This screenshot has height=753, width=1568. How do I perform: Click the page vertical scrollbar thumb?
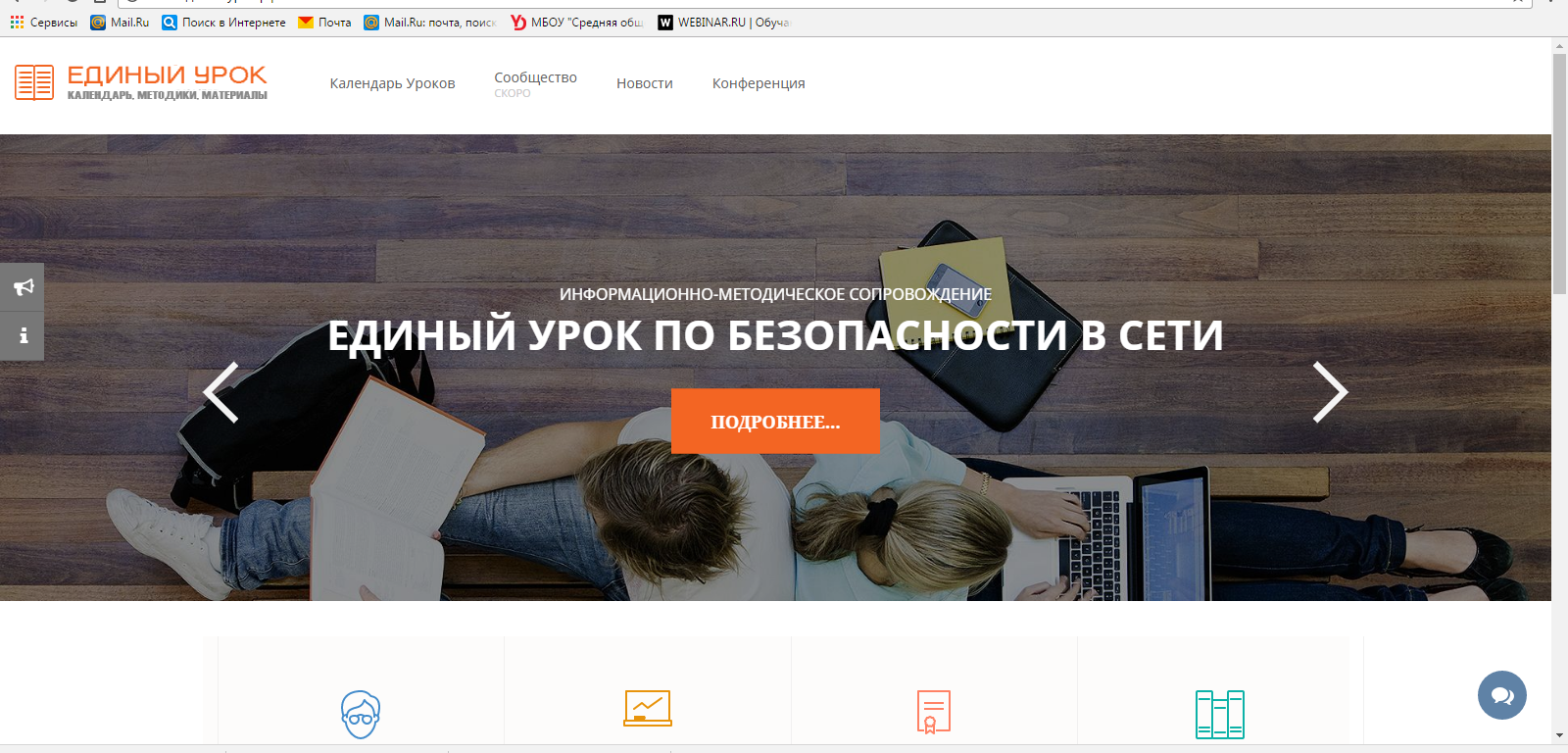[1559, 174]
